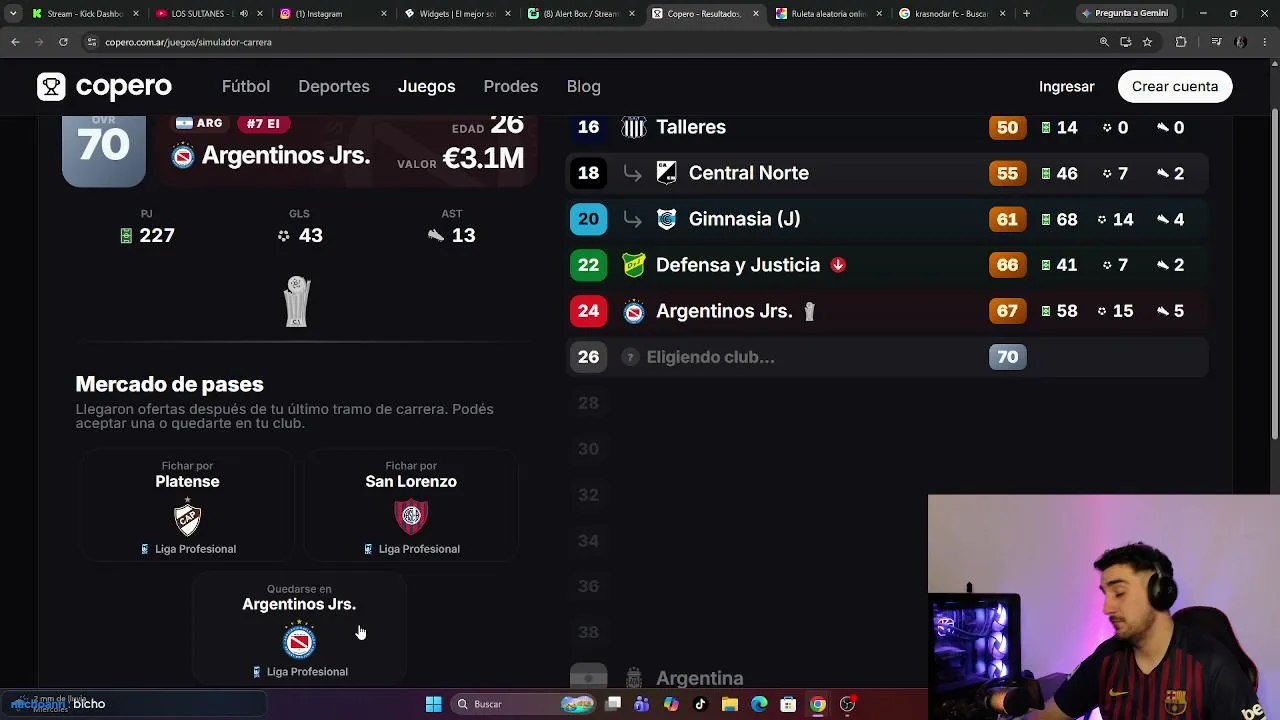This screenshot has width=1280, height=720.
Task: Click the Mercado de pases heading
Action: point(170,384)
